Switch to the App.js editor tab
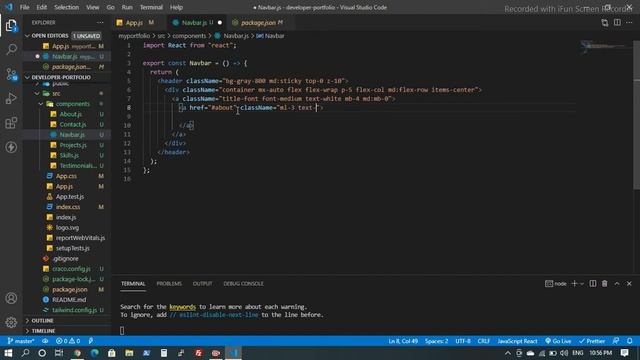 click(x=135, y=23)
